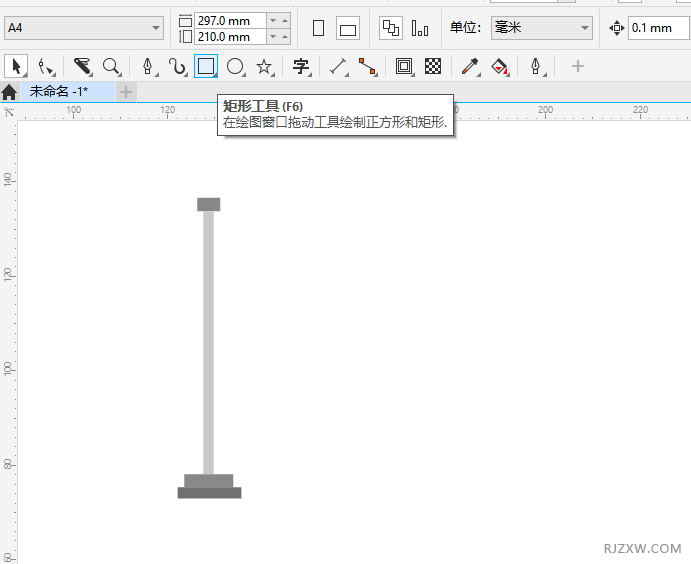Select the Shape edit tool

click(x=45, y=67)
